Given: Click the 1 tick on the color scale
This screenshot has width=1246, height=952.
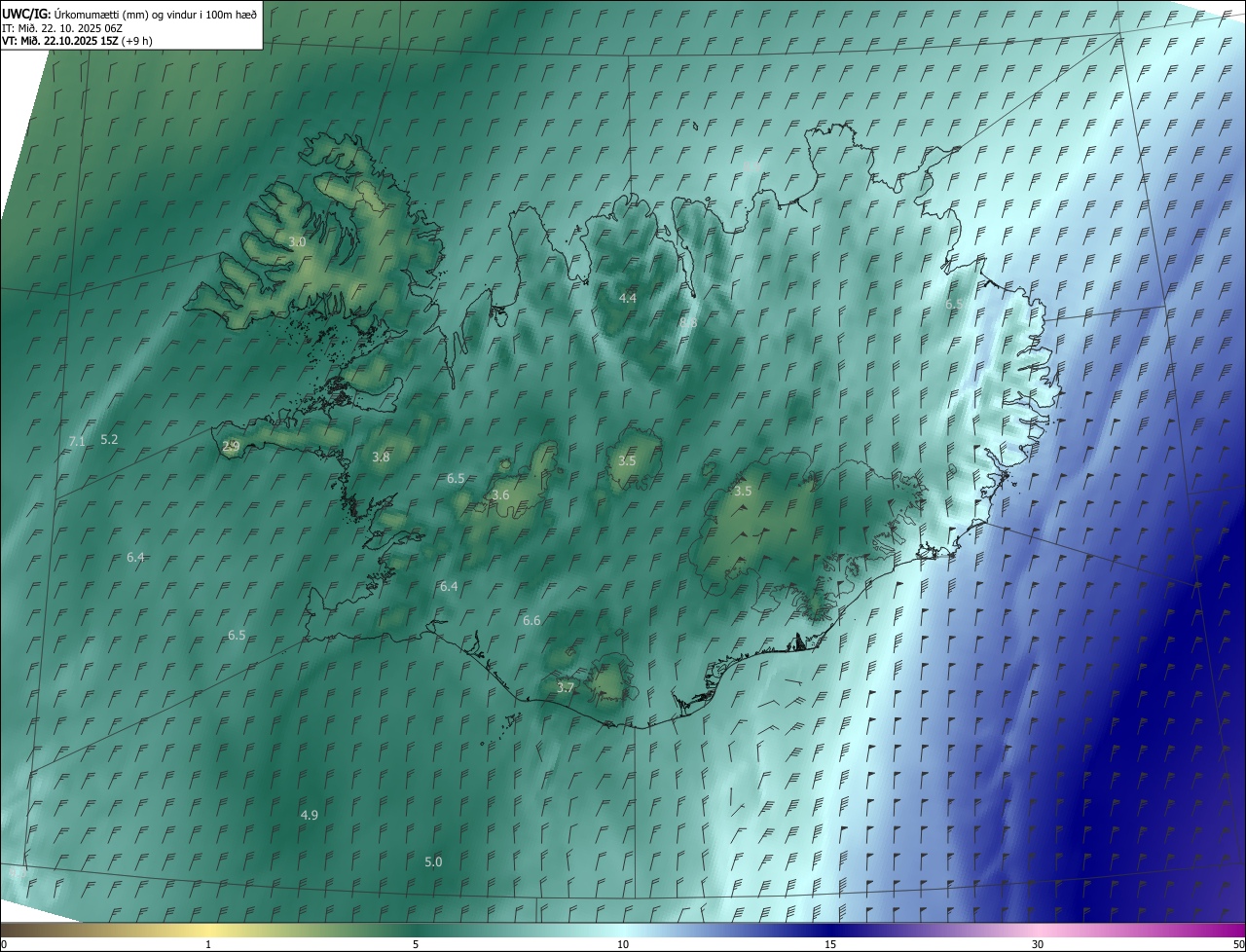Looking at the screenshot, I should 208,944.
